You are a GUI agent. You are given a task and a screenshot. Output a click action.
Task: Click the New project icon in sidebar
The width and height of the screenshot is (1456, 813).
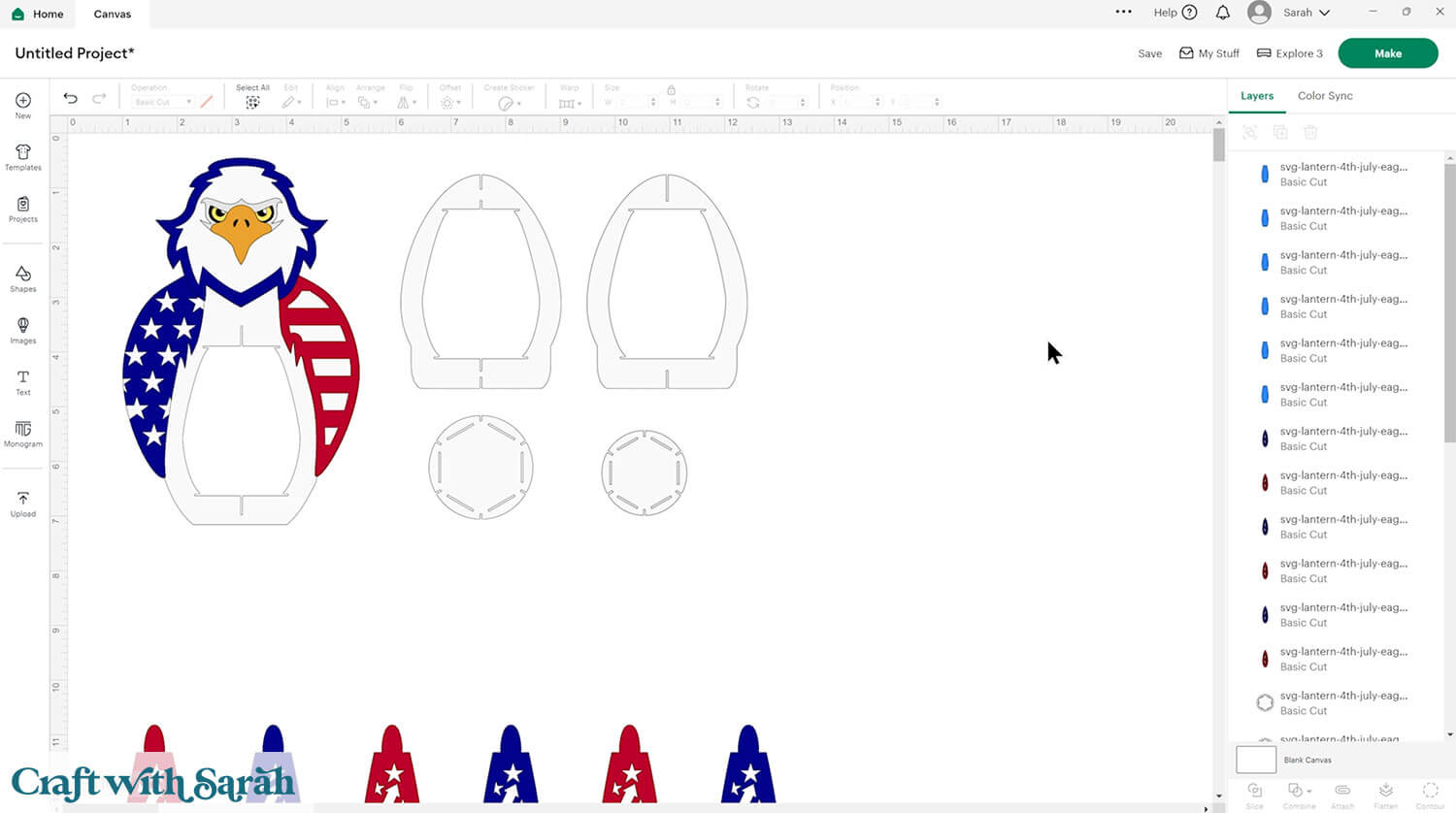[23, 105]
